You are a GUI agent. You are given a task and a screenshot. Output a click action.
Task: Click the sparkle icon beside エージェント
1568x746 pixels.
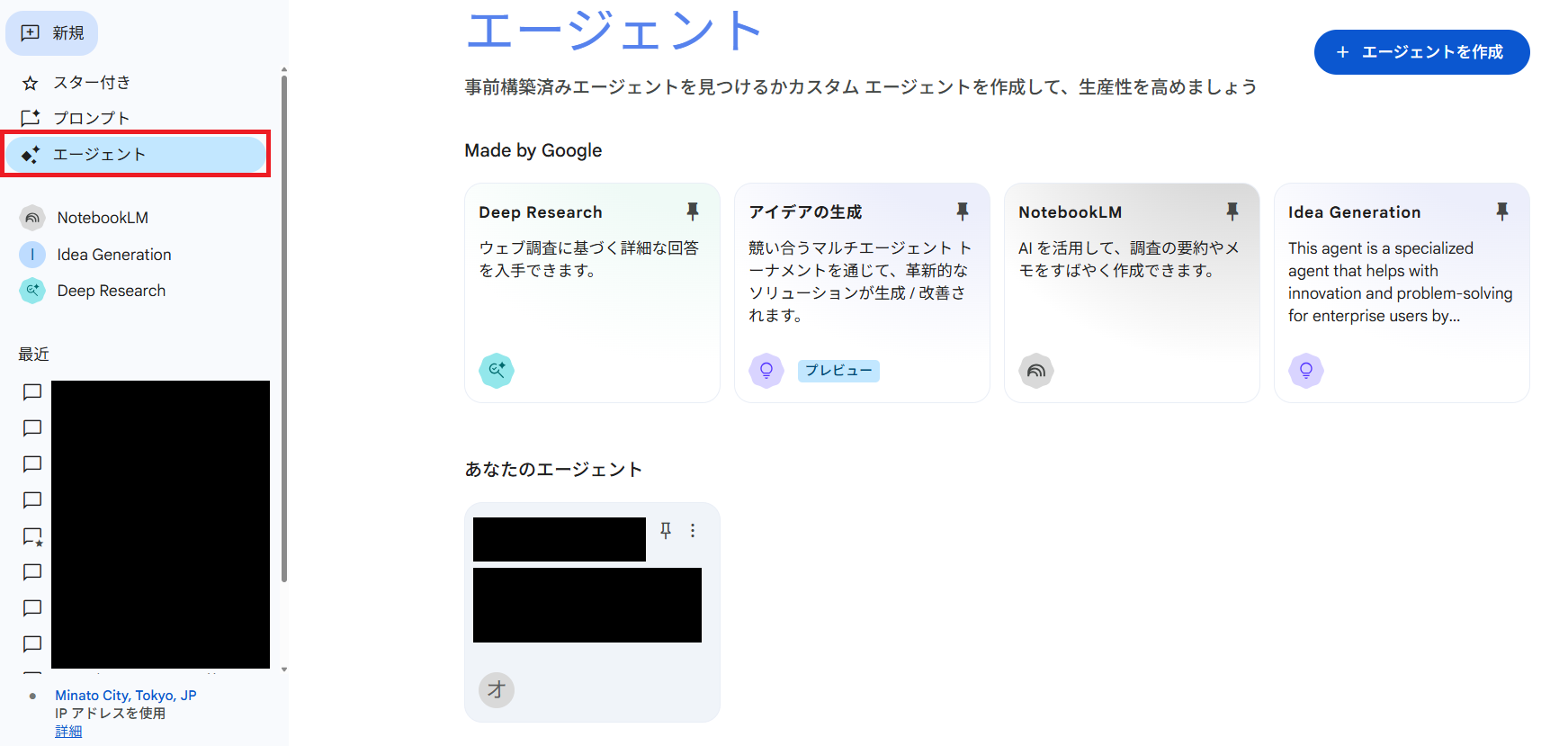31,155
